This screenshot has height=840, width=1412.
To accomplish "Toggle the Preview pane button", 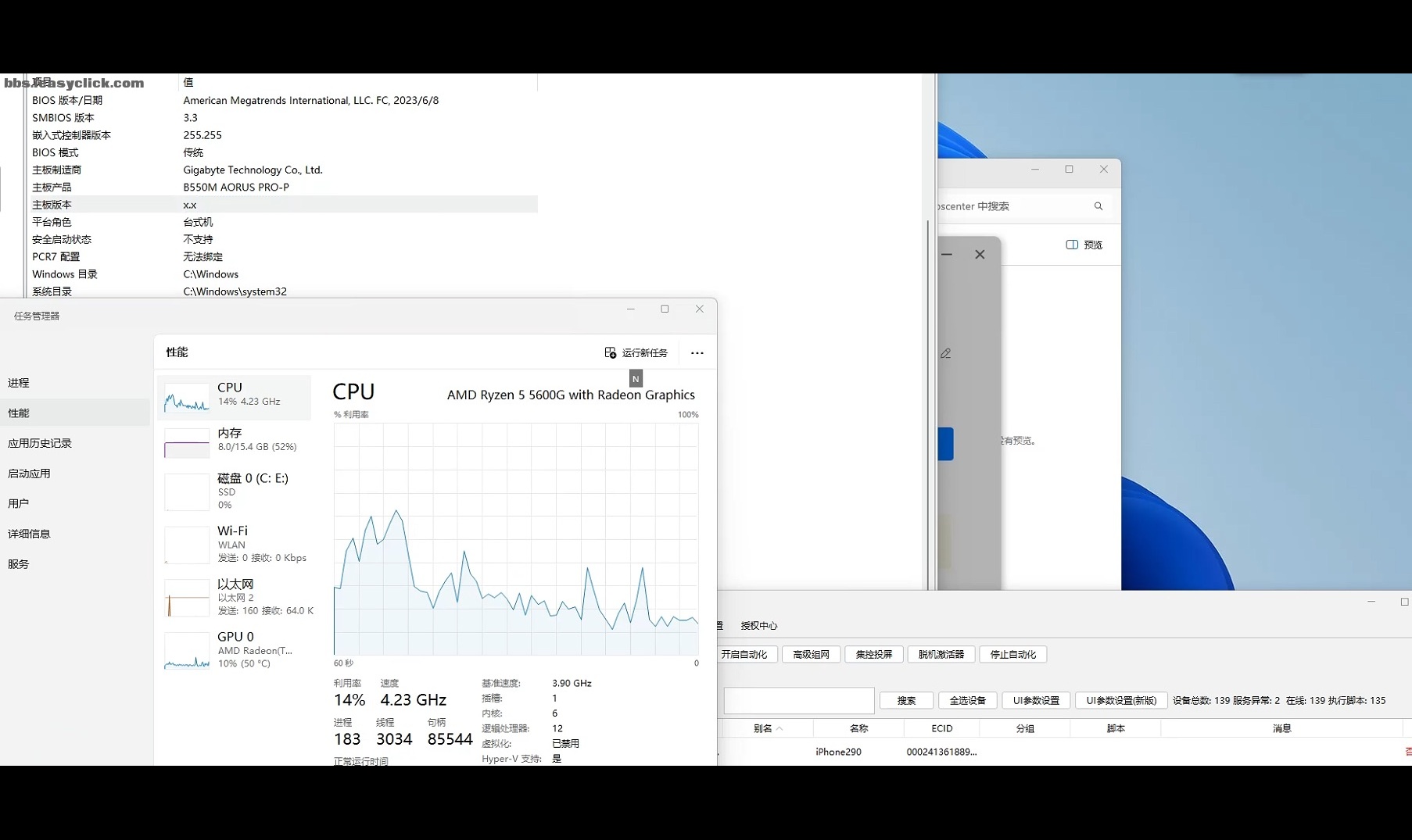I will tap(1084, 245).
